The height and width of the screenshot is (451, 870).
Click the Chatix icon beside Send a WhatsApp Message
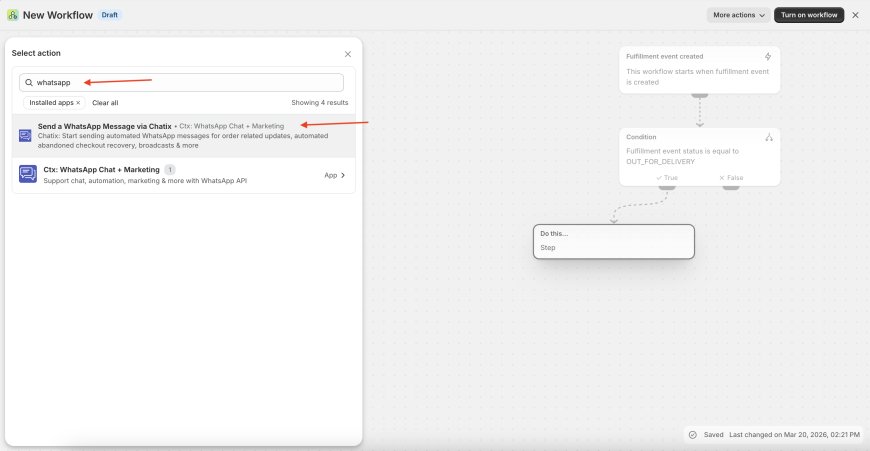tap(26, 135)
